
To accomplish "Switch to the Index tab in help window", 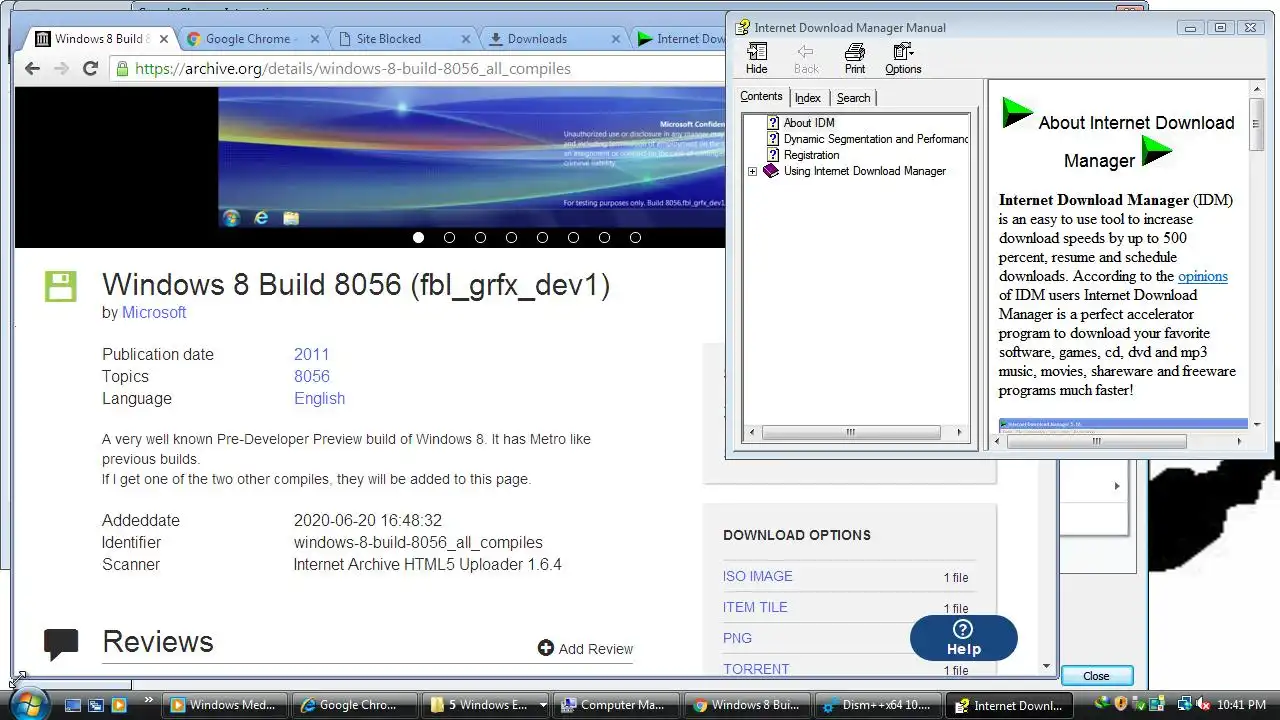I will pos(808,98).
